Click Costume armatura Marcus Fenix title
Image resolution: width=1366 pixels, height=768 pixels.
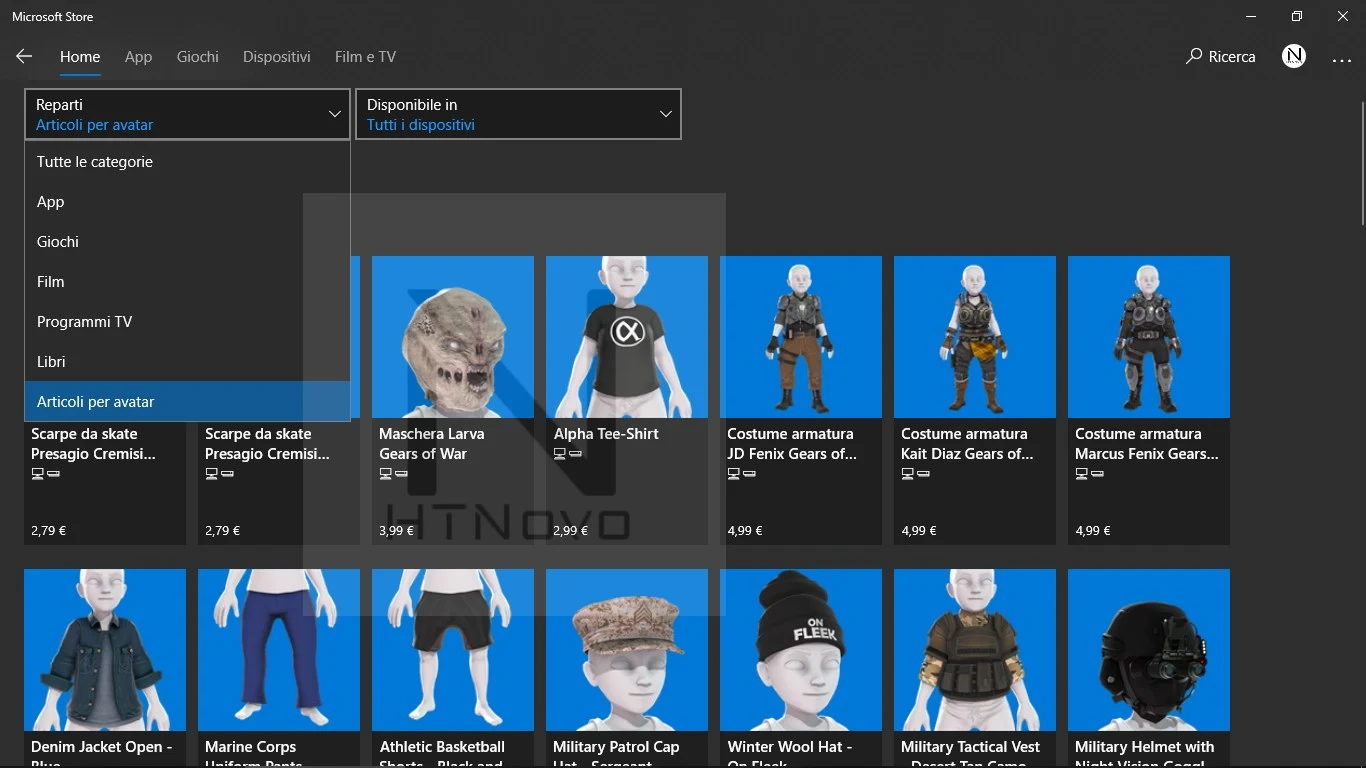pos(1147,444)
